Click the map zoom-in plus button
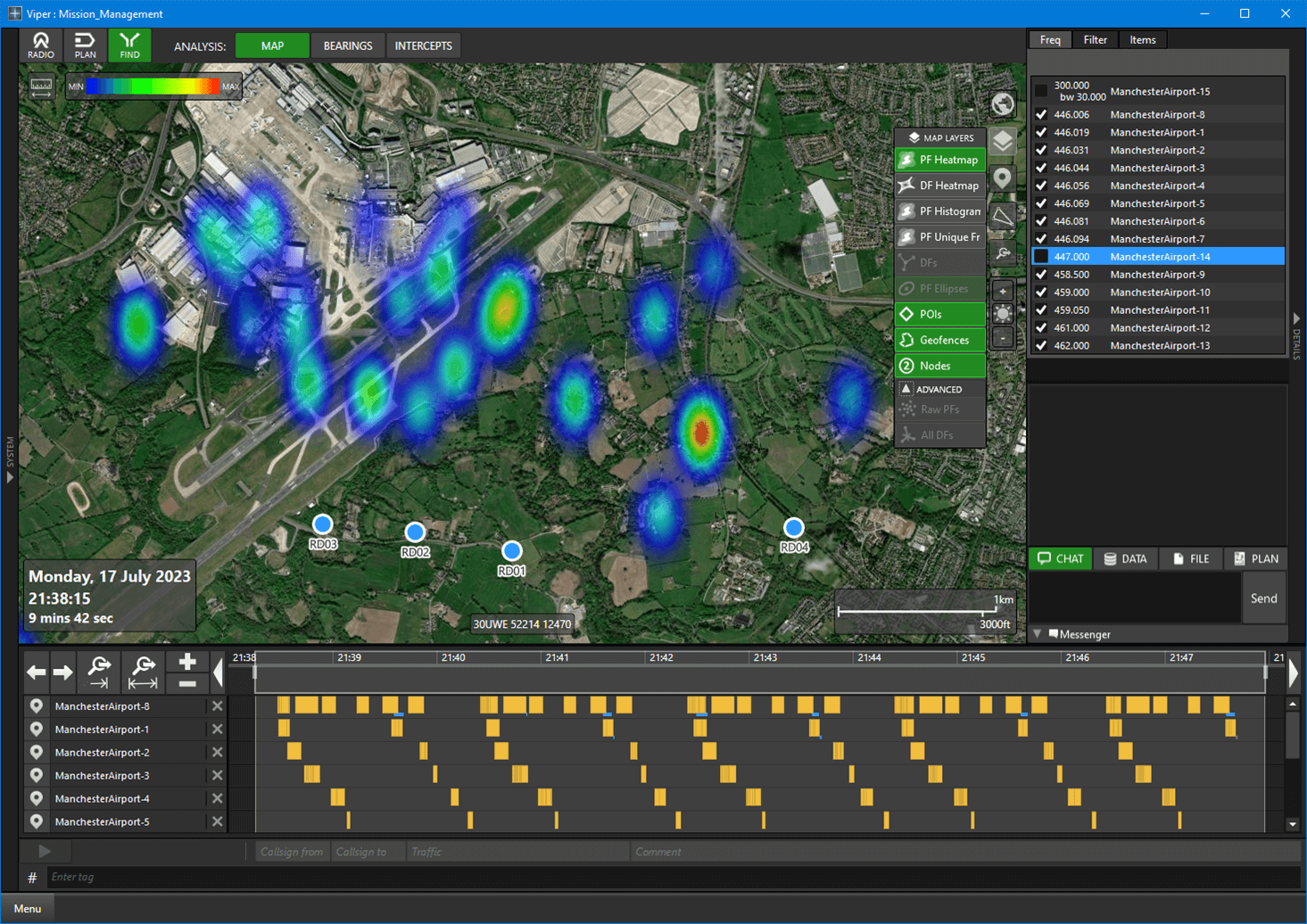The width and height of the screenshot is (1307, 924). (1003, 292)
